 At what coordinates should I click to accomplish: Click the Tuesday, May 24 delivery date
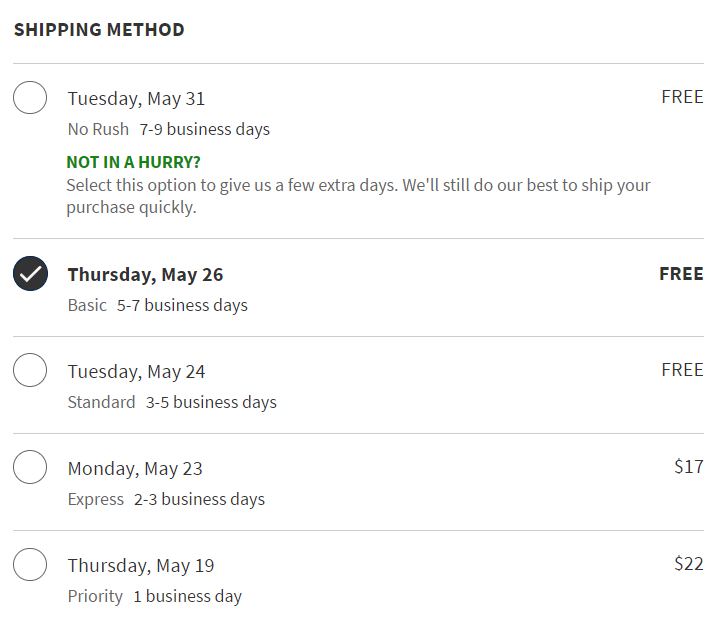[x=136, y=372]
